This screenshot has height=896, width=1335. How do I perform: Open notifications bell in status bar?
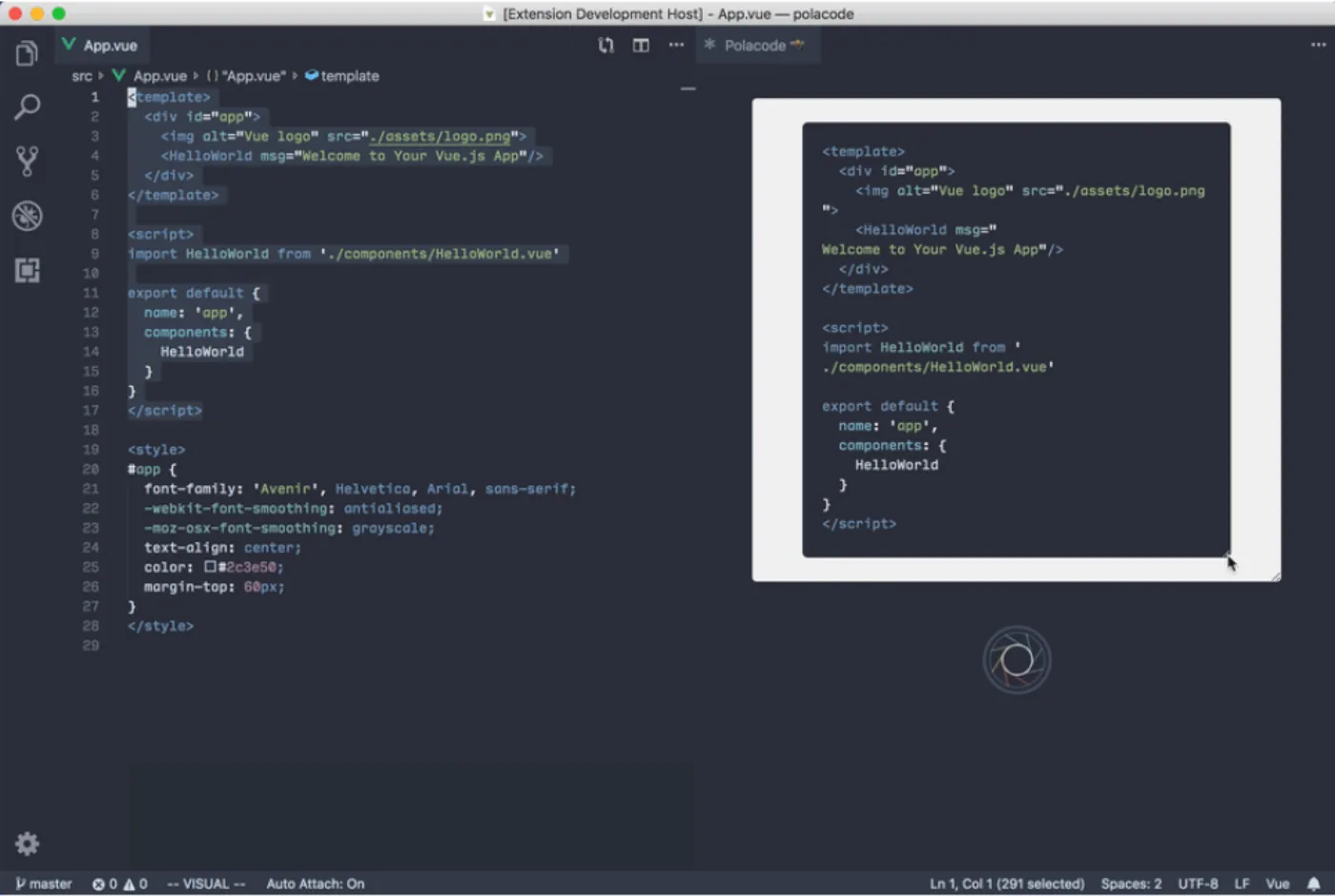1313,884
